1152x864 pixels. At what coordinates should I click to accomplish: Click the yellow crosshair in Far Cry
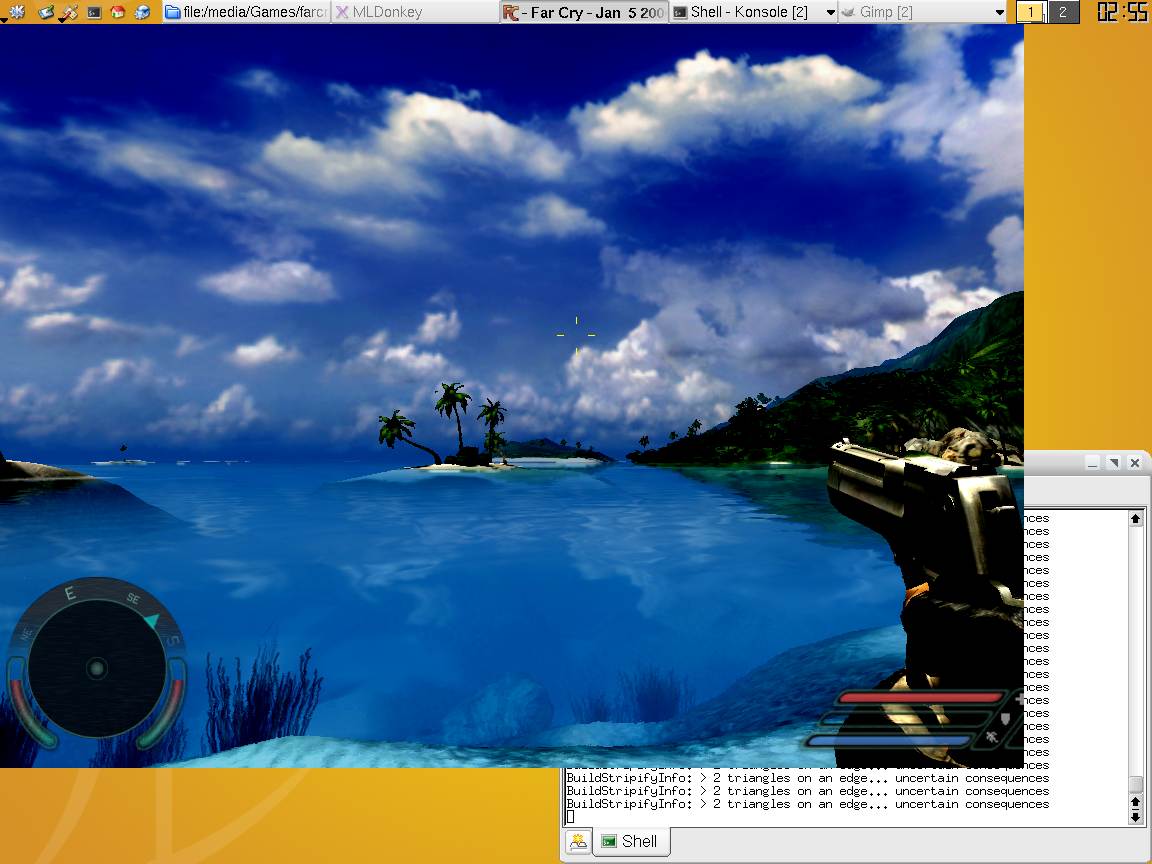[x=577, y=335]
